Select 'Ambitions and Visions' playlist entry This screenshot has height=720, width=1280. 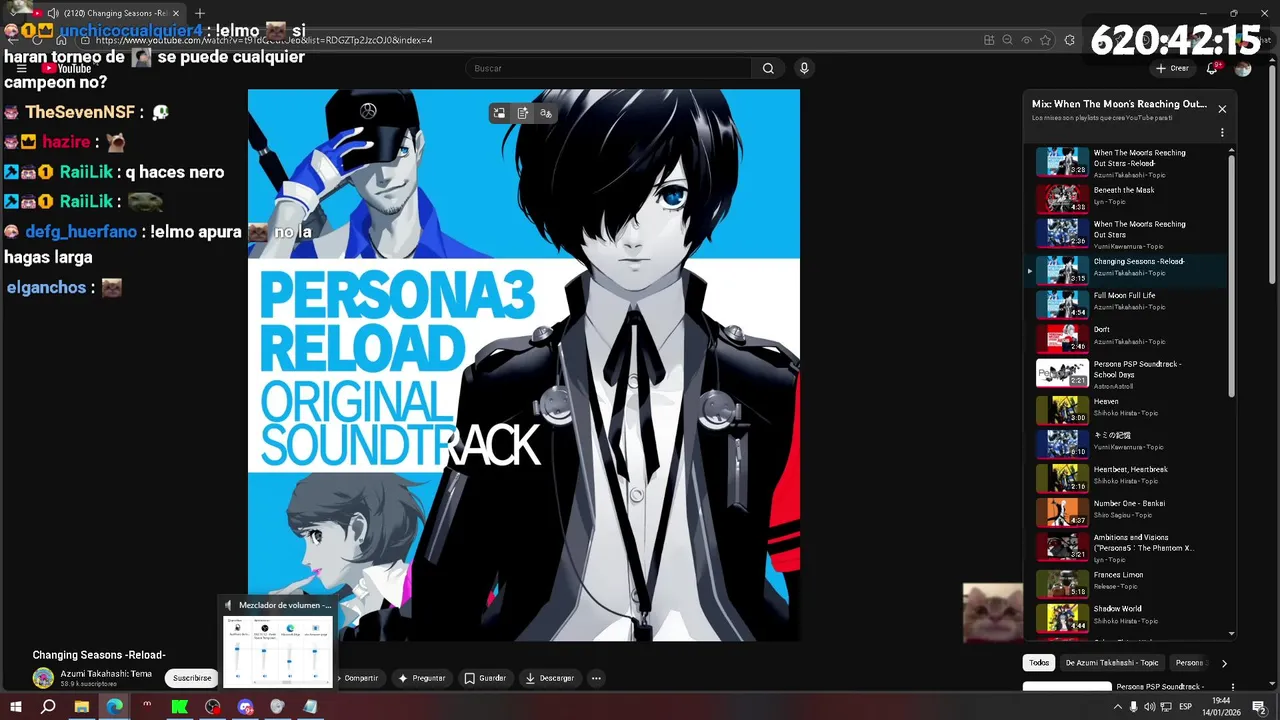tap(1125, 546)
